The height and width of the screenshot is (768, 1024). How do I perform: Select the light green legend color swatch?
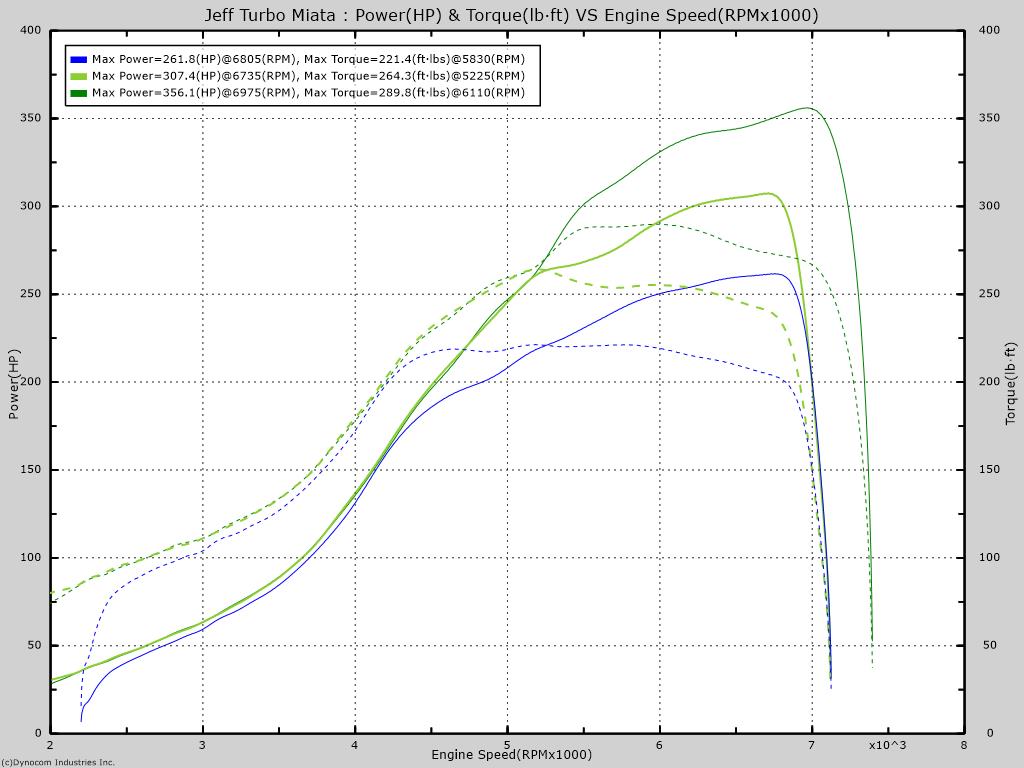click(x=79, y=76)
